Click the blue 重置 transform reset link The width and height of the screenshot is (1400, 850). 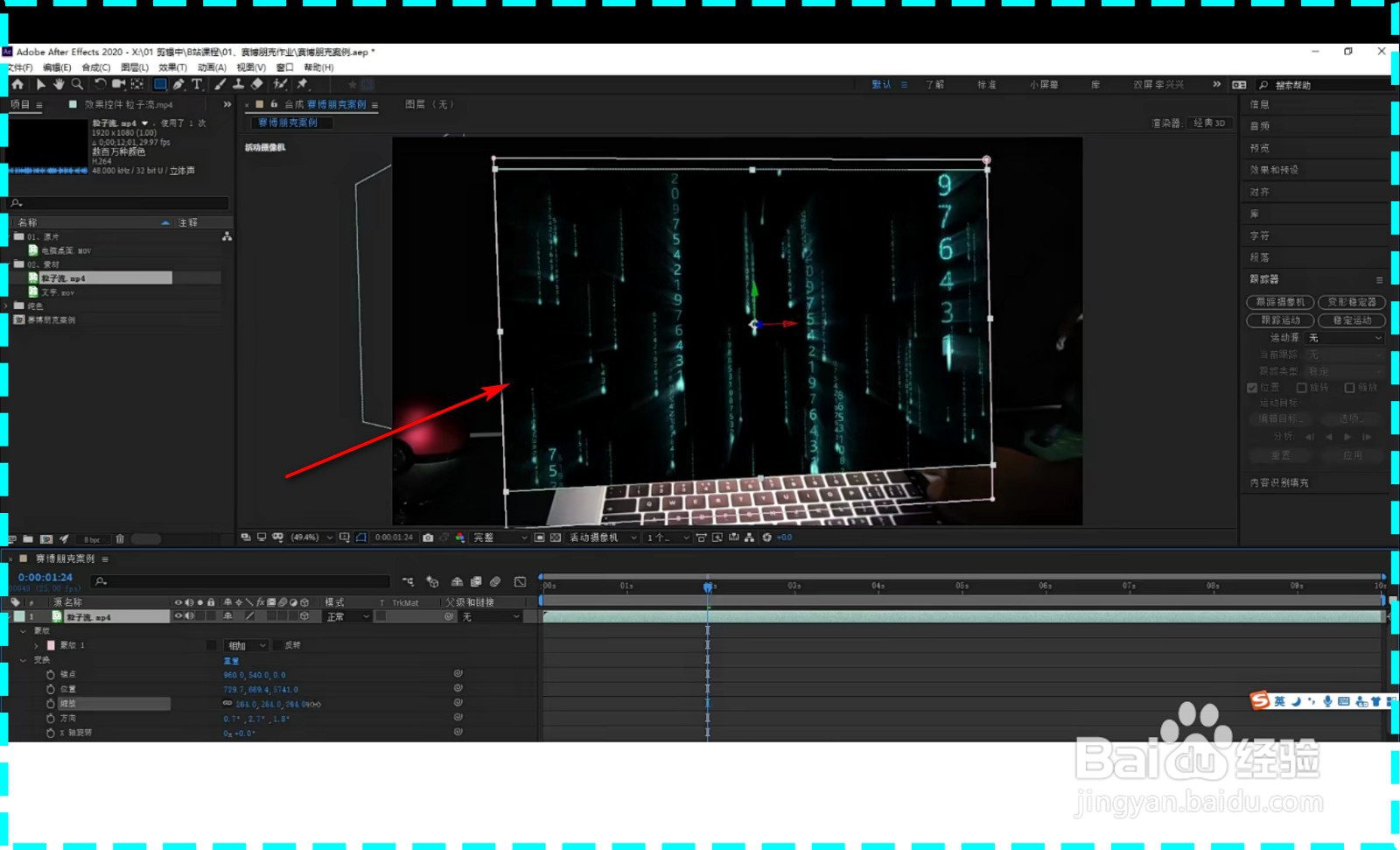pyautogui.click(x=231, y=660)
